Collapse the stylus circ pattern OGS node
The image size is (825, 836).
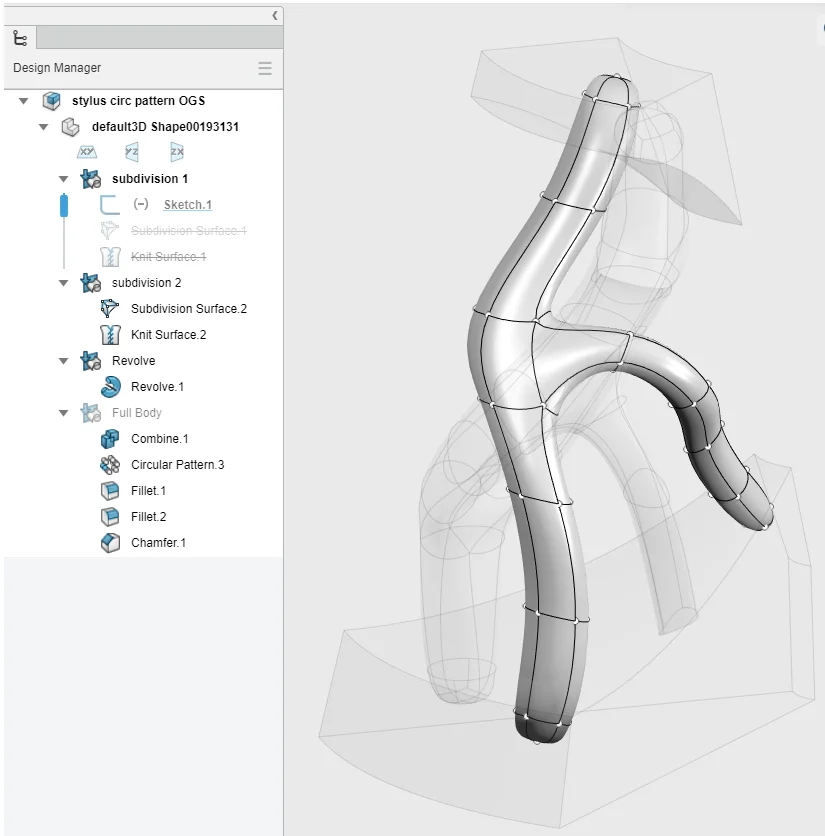23,101
